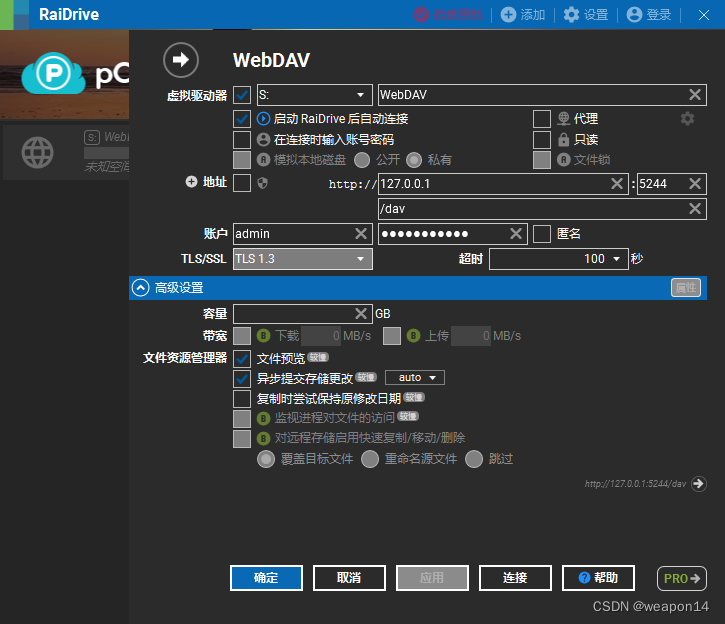Image resolution: width=725 pixels, height=624 pixels.
Task: Select the globe WebDAV drive icon in sidebar
Action: [37, 153]
